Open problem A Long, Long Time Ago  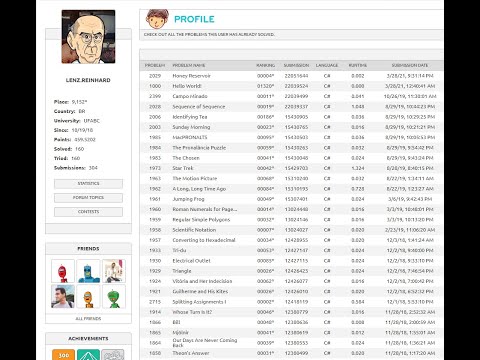pos(199,189)
